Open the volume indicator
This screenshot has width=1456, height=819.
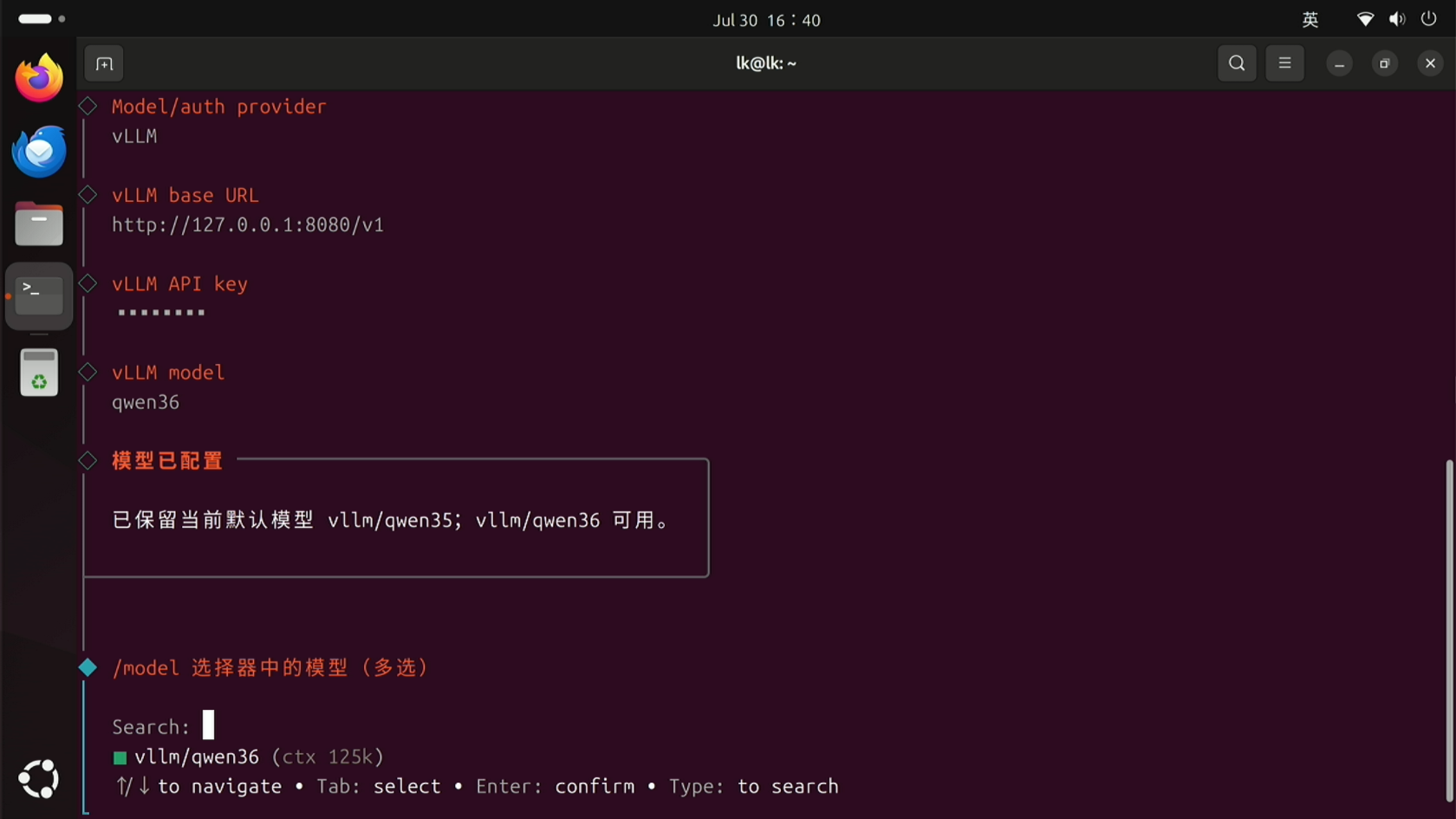tap(1397, 19)
